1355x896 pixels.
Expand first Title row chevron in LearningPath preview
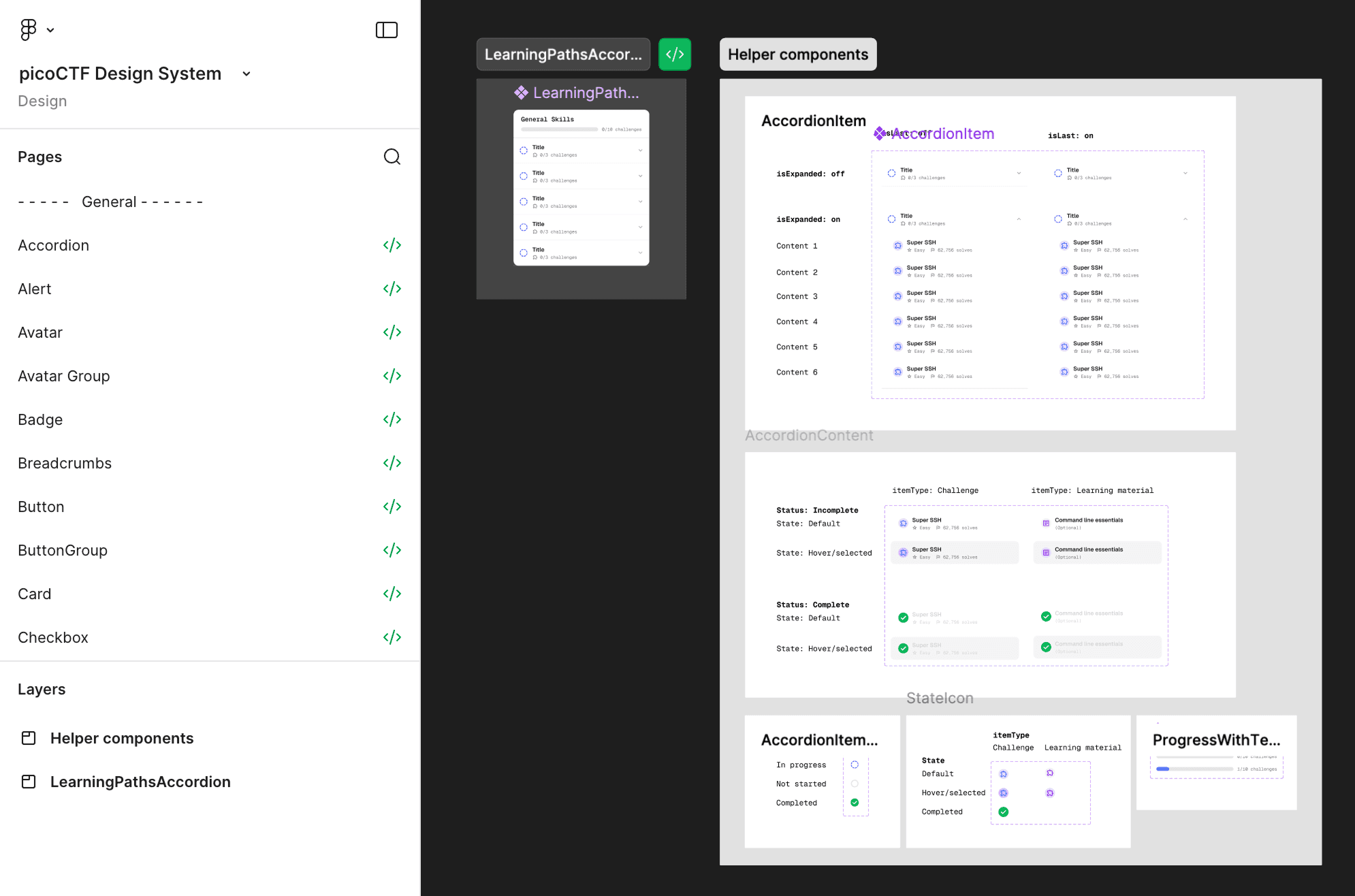click(640, 150)
